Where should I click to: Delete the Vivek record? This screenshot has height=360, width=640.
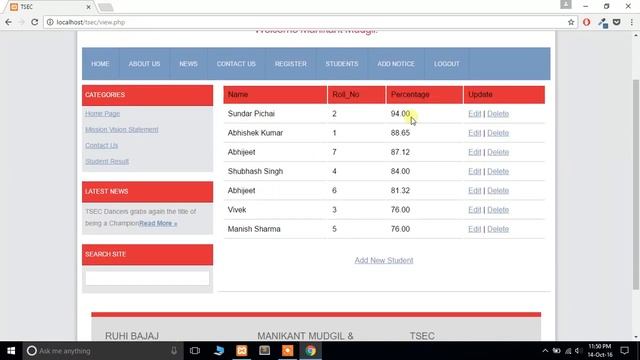tap(498, 210)
